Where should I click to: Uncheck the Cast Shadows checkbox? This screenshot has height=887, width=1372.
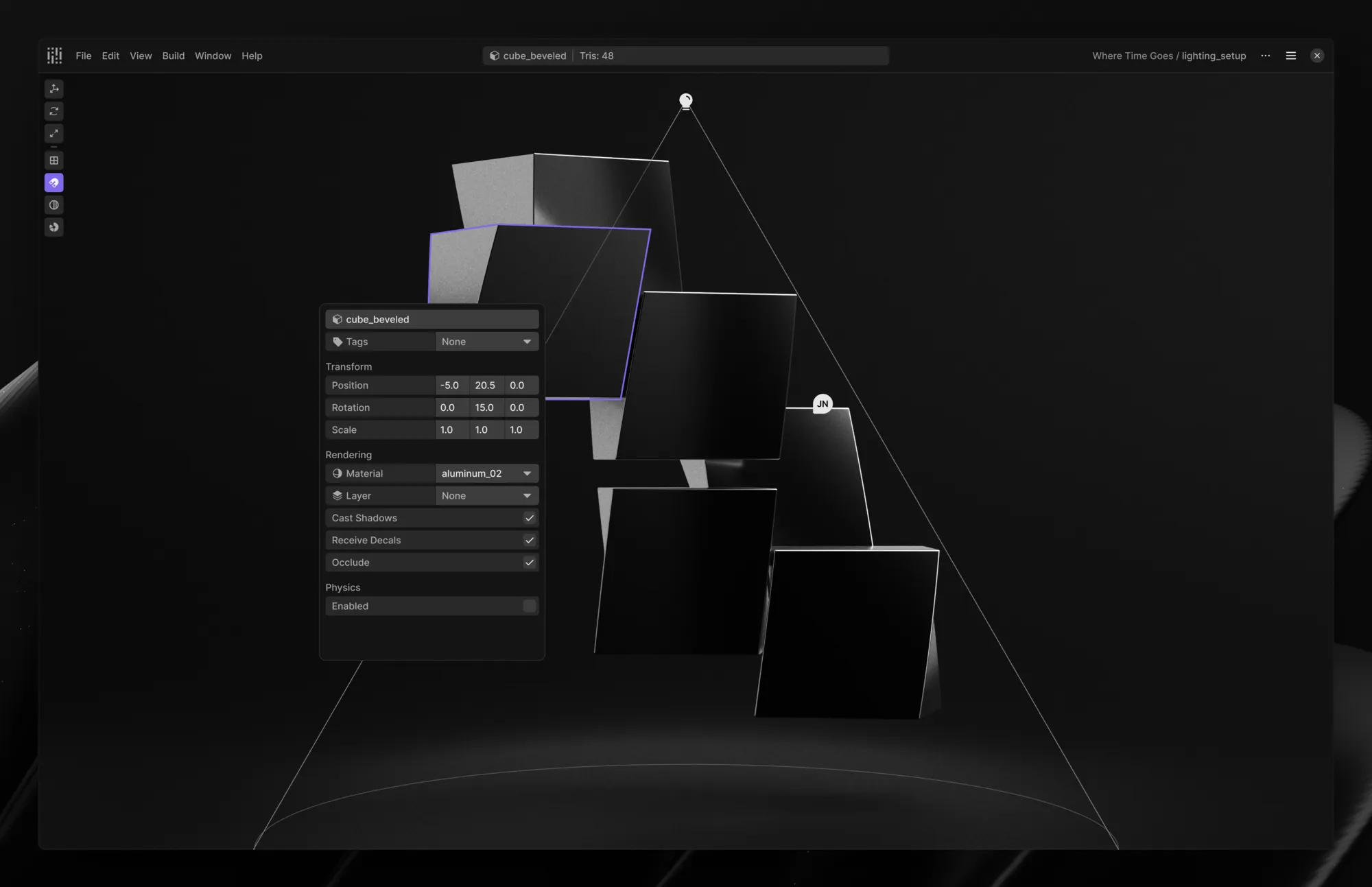coord(529,518)
